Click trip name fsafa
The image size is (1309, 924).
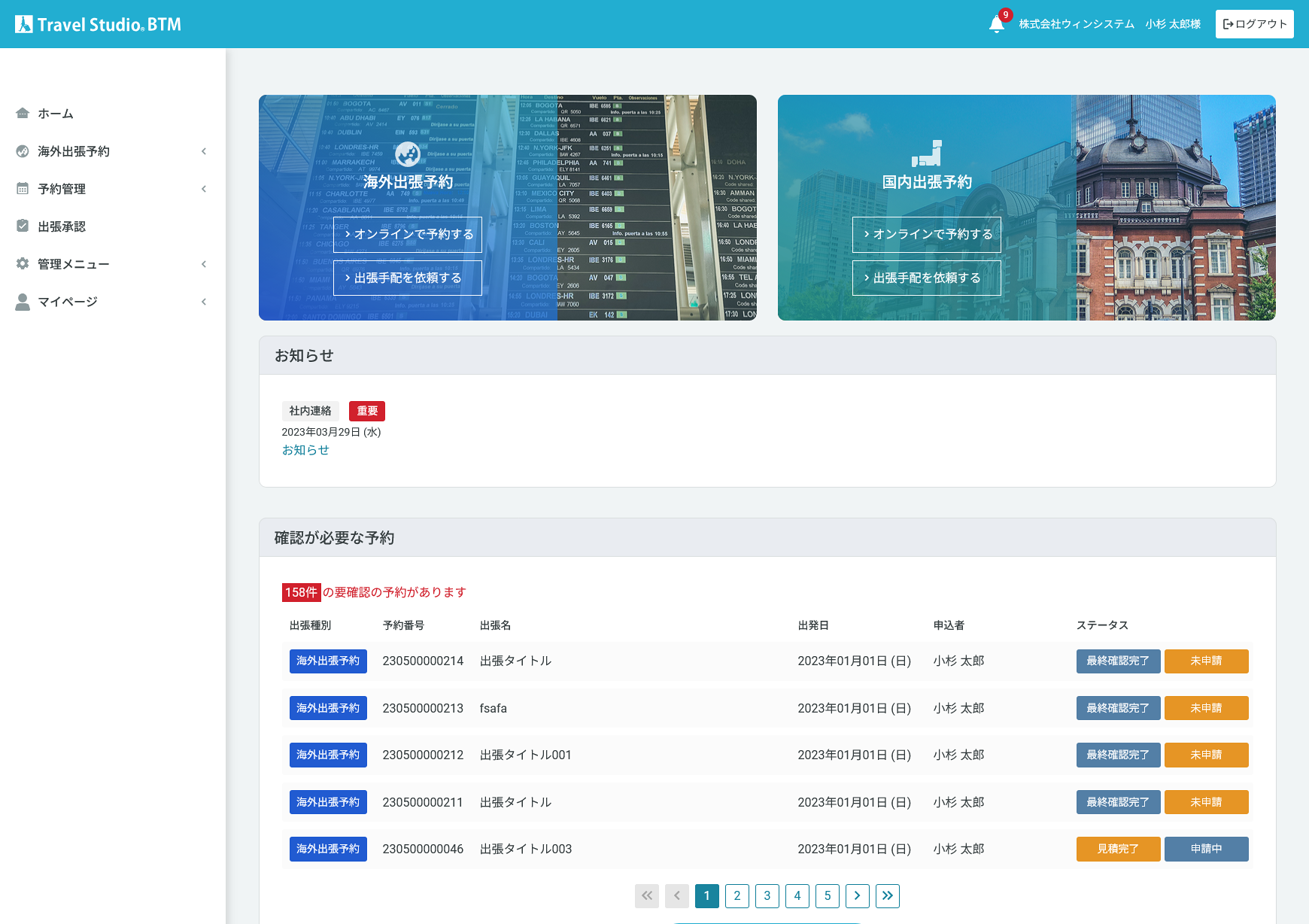pyautogui.click(x=494, y=708)
